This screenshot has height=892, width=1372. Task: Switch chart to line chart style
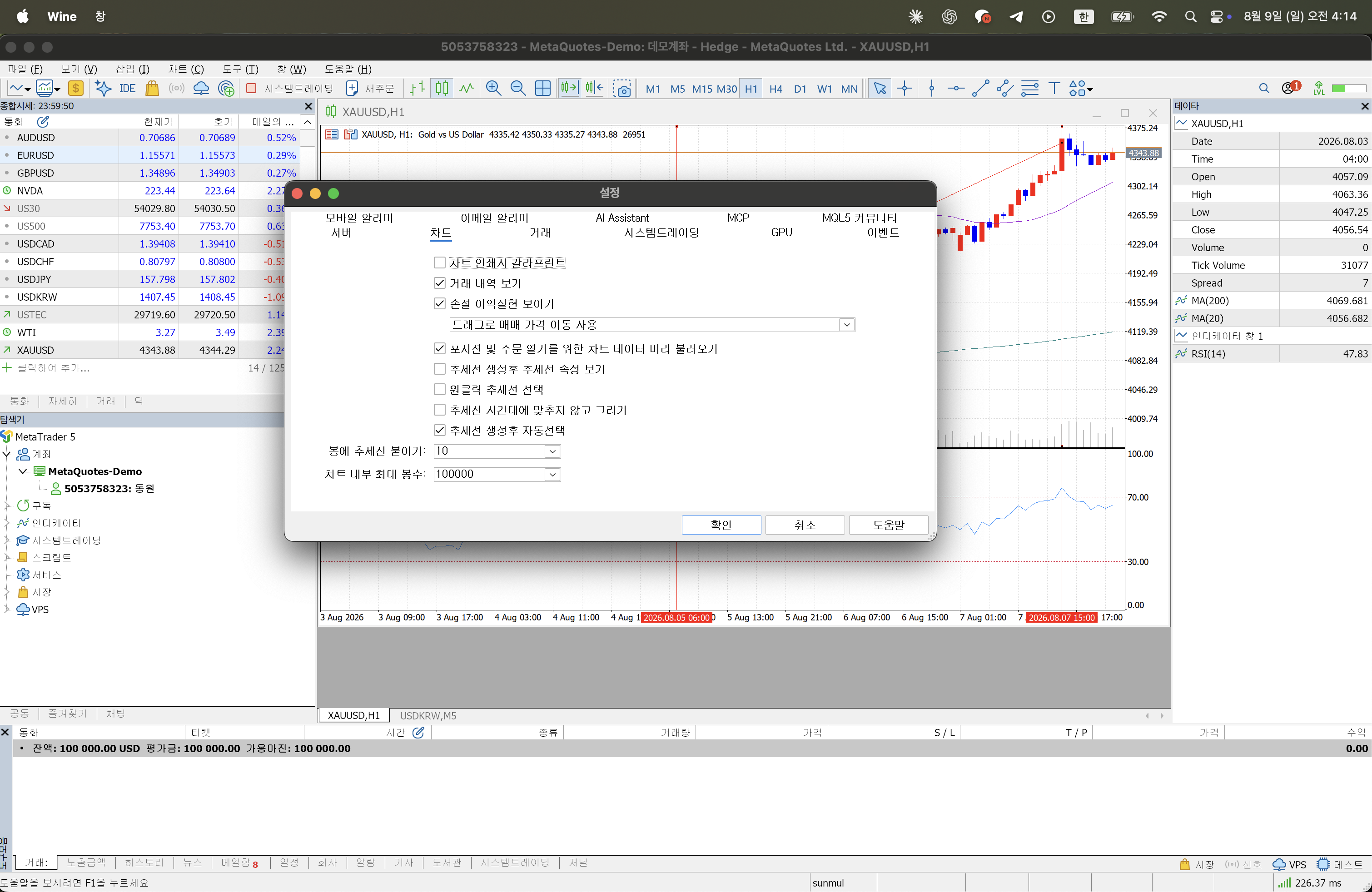pos(467,88)
